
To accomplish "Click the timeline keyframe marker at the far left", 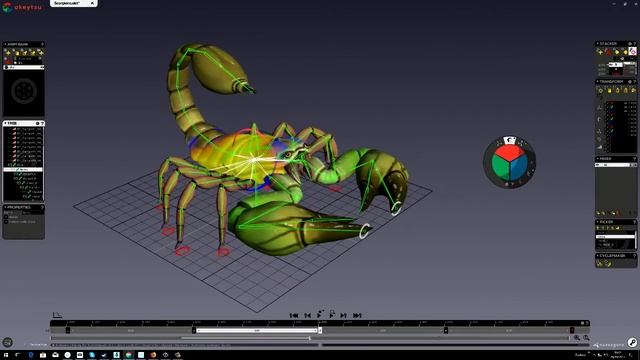I will [68, 330].
